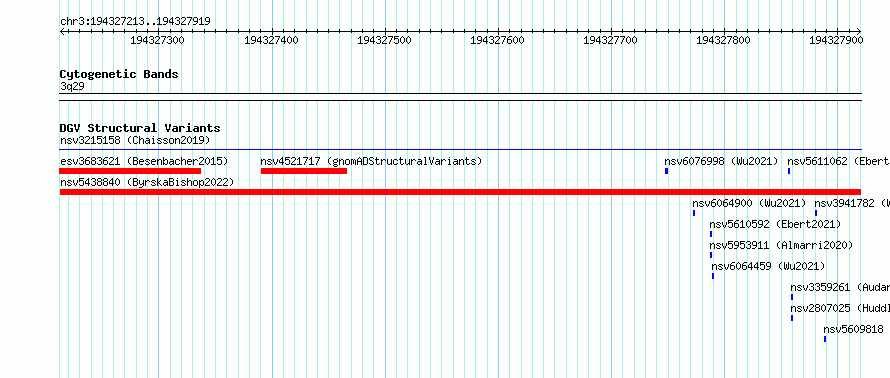Screen dimensions: 890x378
Task: Click the blue marker under nsv3941782
Action: (816, 213)
